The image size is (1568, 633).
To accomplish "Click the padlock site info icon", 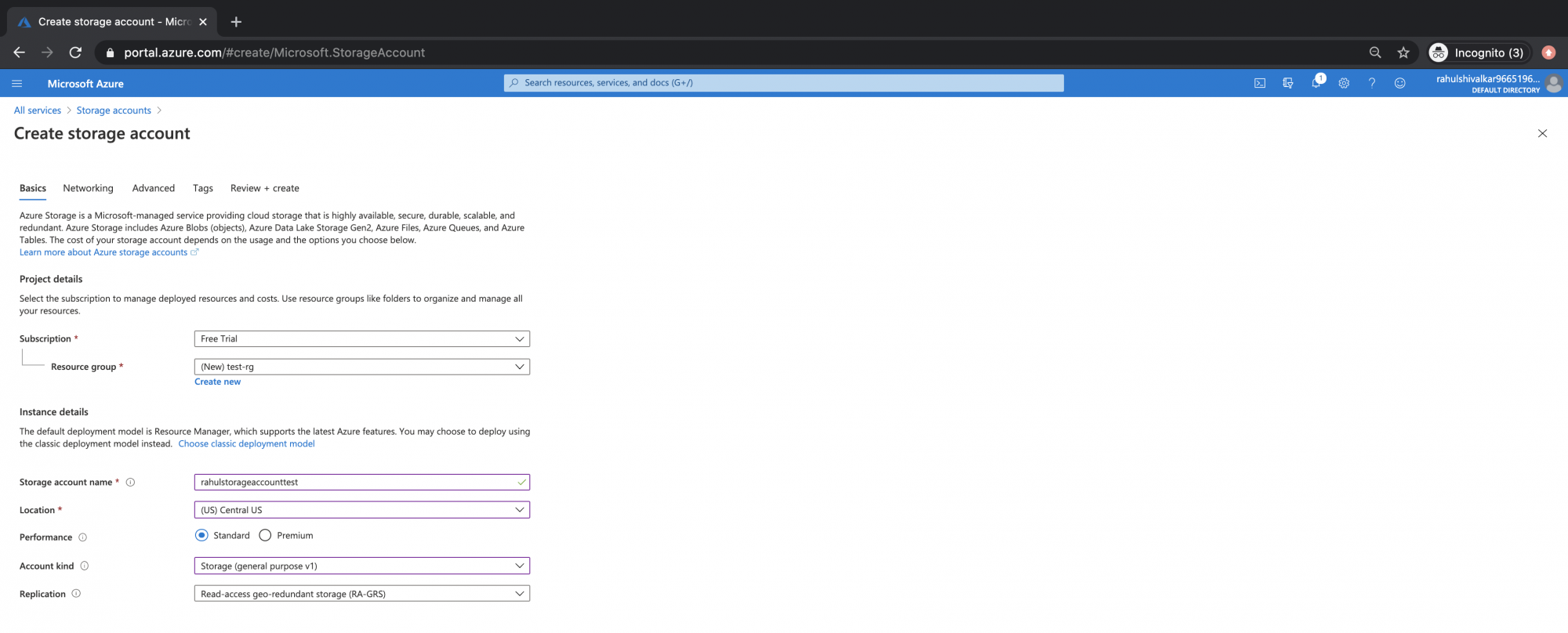I will (110, 52).
